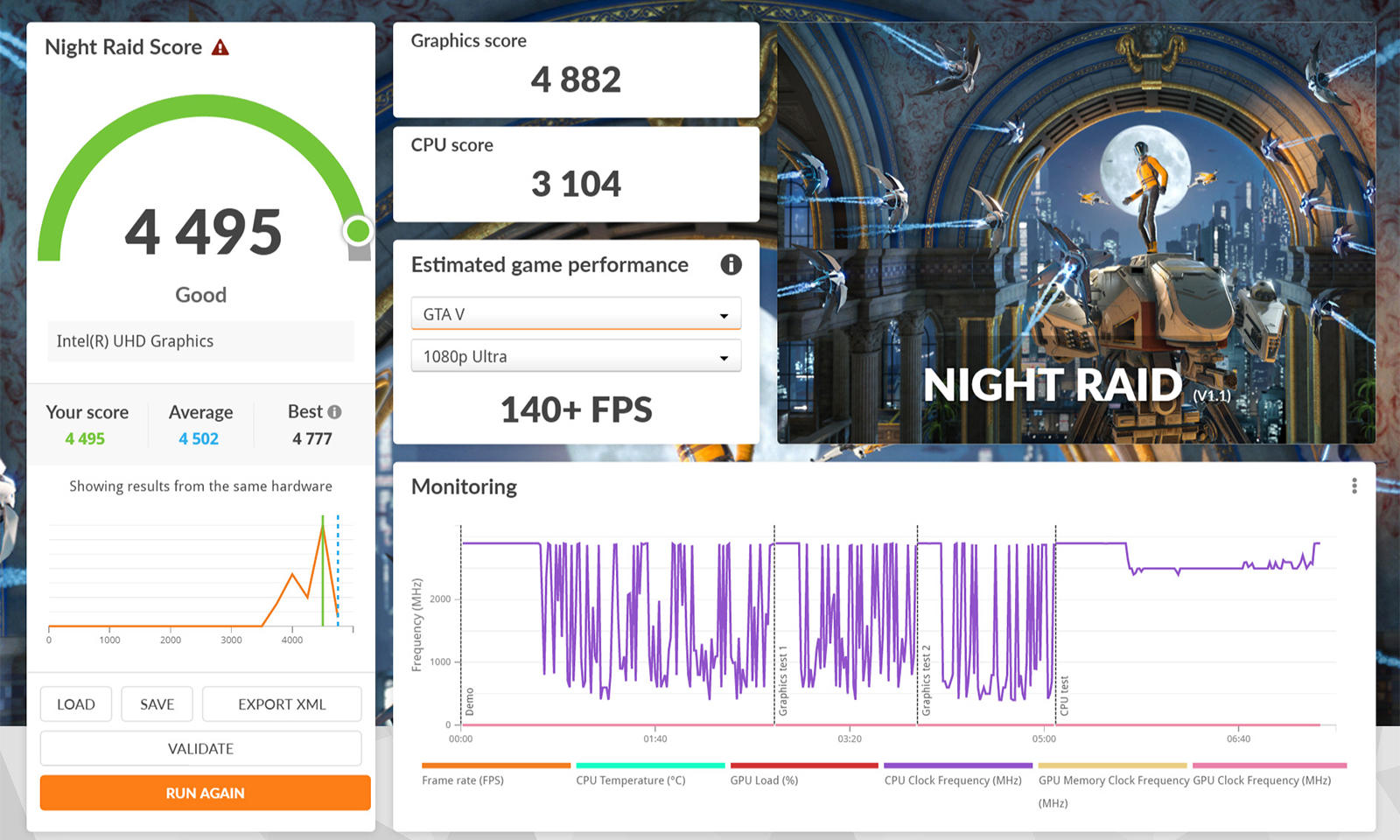Click the info icon beside Best score

pyautogui.click(x=334, y=412)
